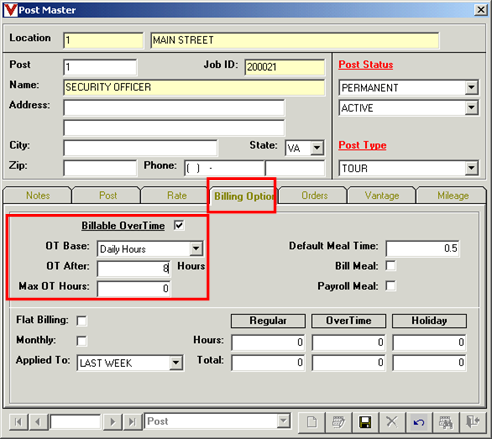Click the MAIN STREET location name field
The image size is (492, 439).
[295, 40]
